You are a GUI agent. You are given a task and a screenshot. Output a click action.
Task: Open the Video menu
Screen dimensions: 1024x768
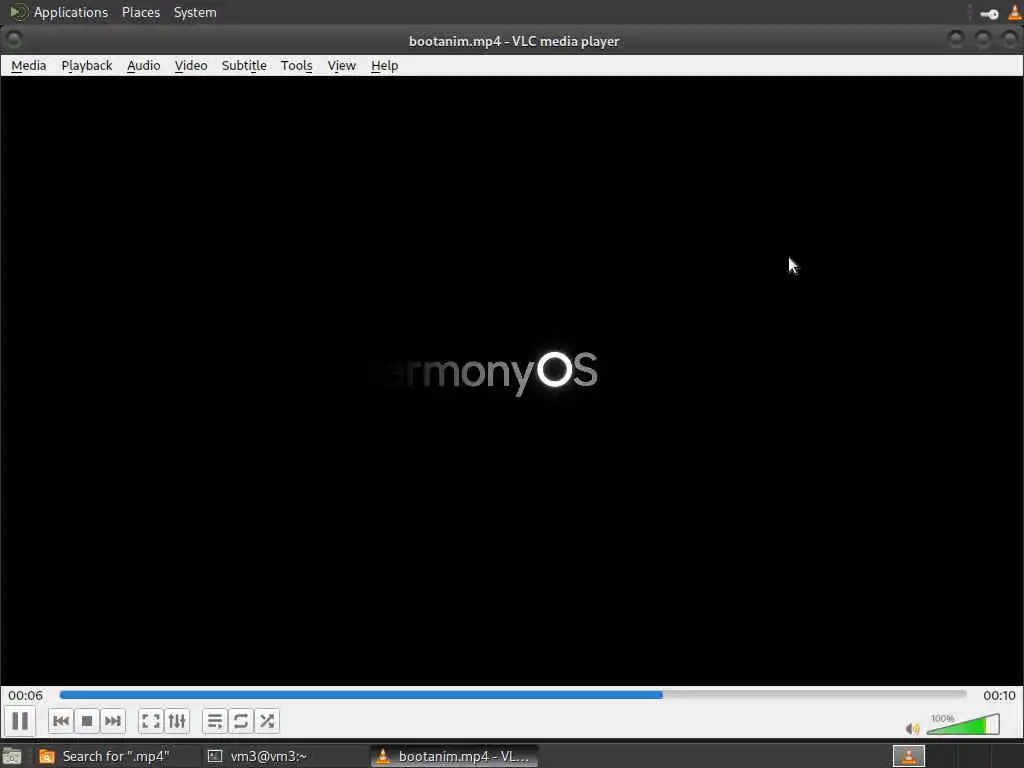coord(191,65)
